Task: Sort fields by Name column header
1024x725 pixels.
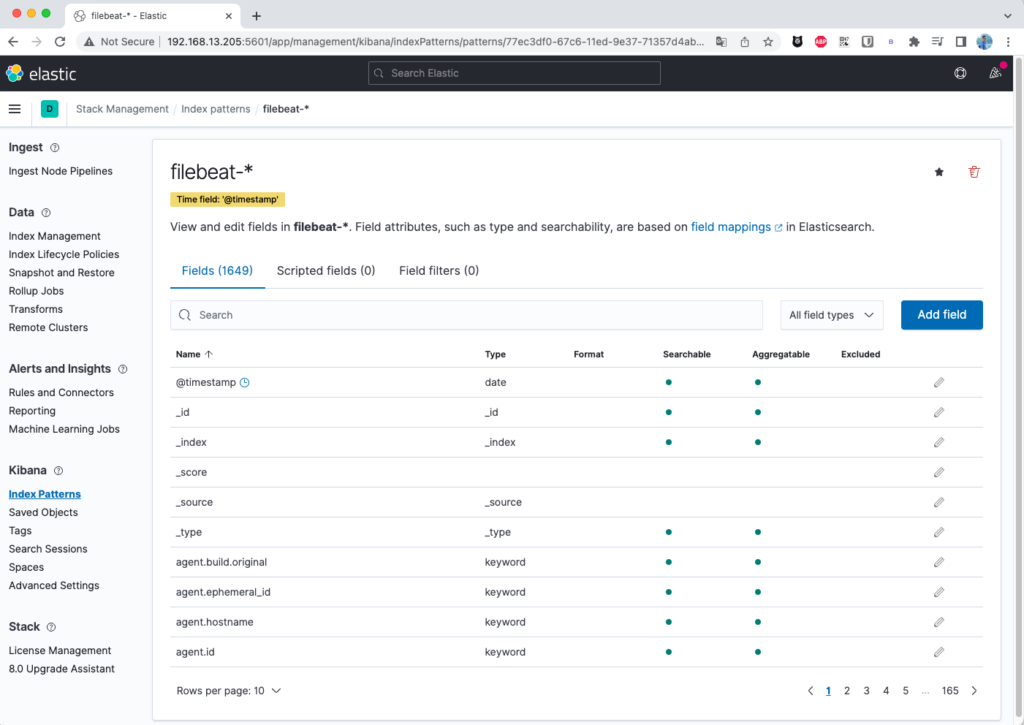Action: click(194, 354)
